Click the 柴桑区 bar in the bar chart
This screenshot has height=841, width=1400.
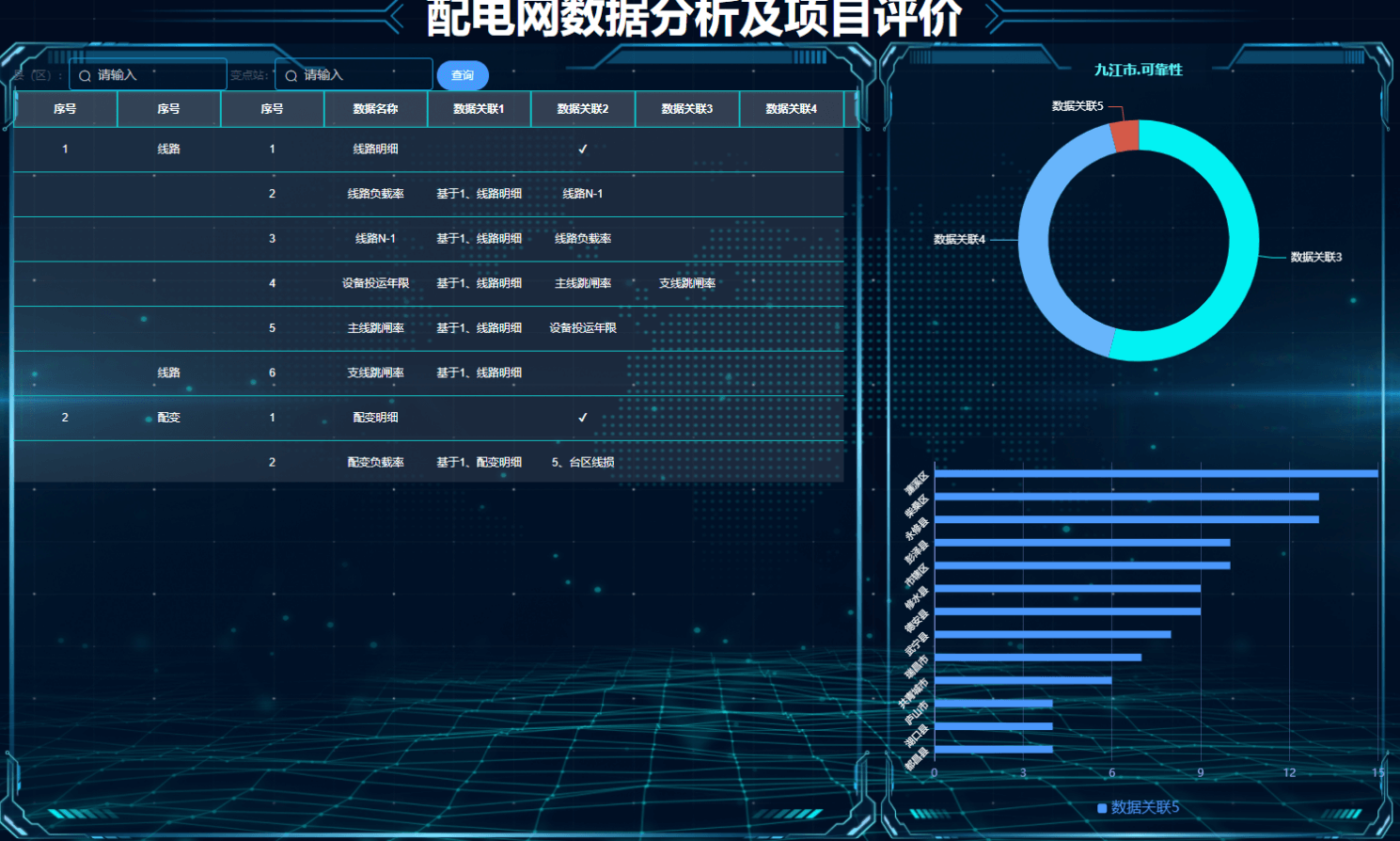tap(1126, 497)
